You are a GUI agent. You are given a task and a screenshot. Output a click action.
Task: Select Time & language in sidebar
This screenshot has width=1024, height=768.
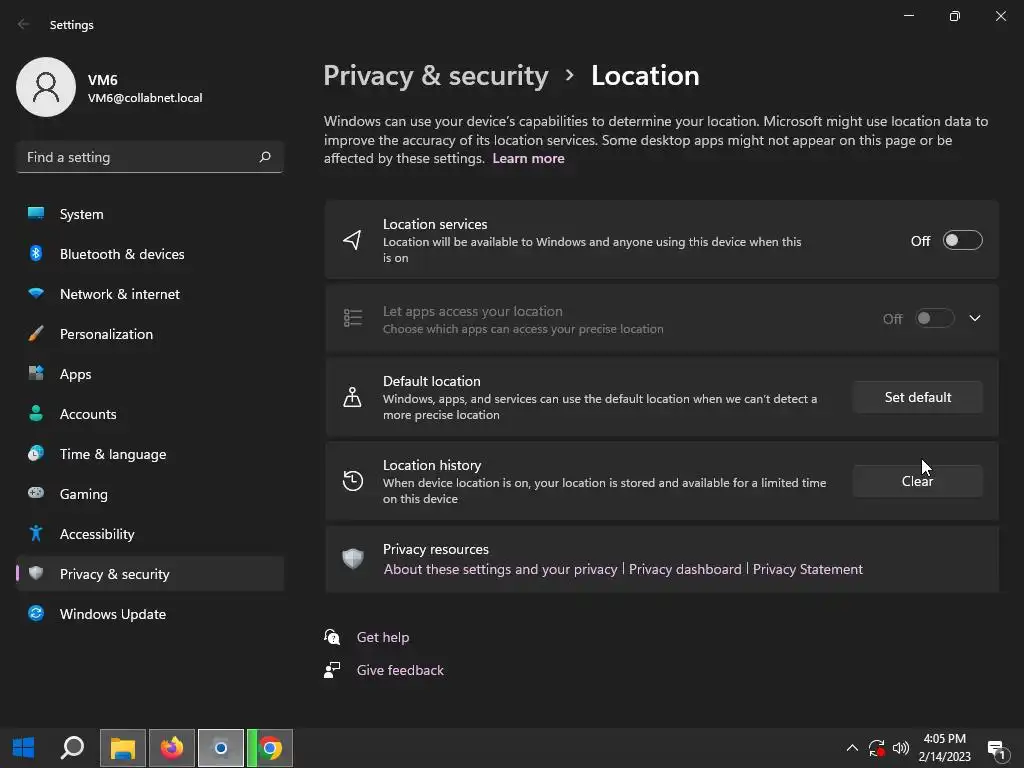(113, 454)
